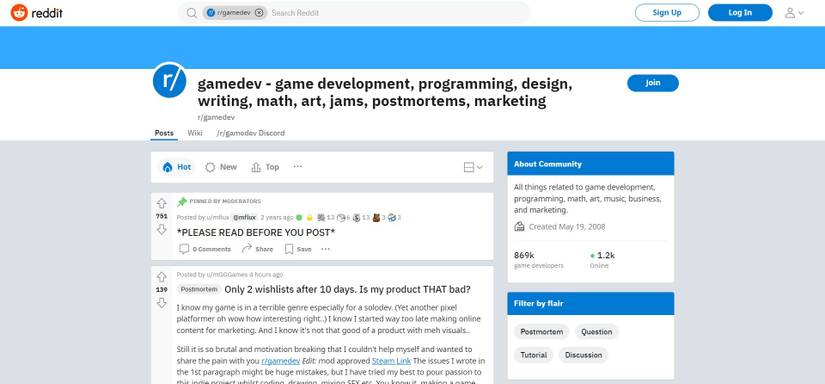
Task: Open more sort options ellipsis
Action: click(298, 166)
